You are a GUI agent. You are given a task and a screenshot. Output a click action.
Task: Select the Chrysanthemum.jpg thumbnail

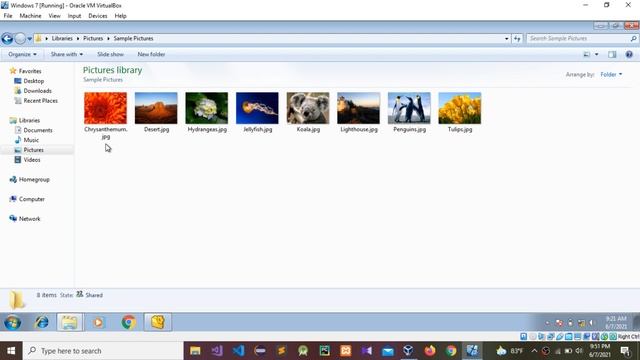click(x=105, y=108)
